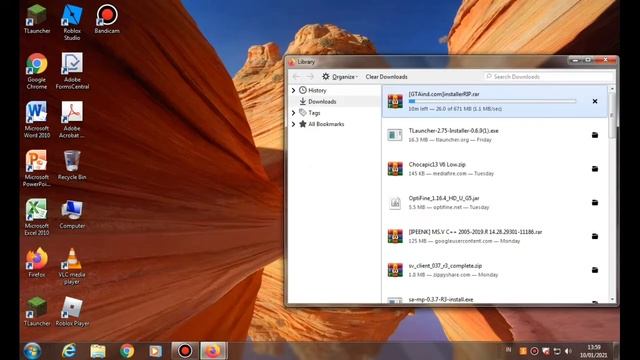Select the Roblox Studio desktop icon
Viewport: 640px width, 360px height.
coord(72,22)
